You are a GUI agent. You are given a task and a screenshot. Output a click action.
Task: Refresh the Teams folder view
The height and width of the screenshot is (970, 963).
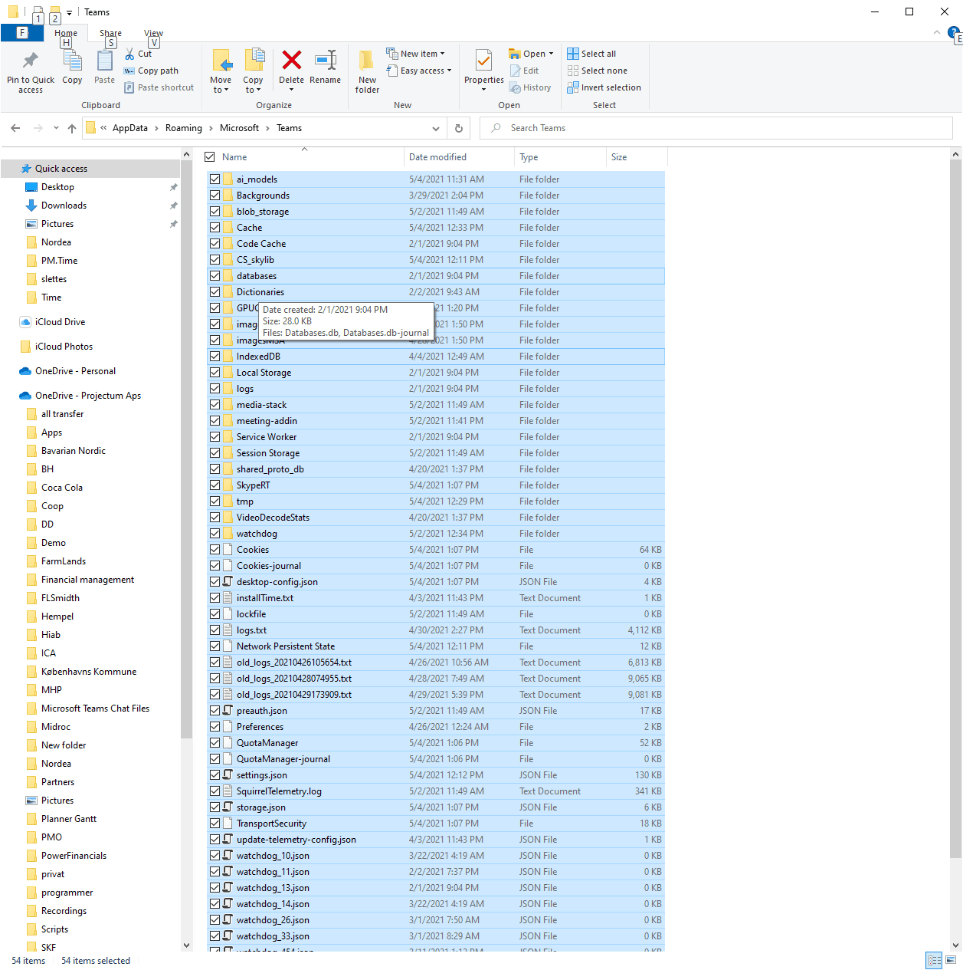coord(458,128)
